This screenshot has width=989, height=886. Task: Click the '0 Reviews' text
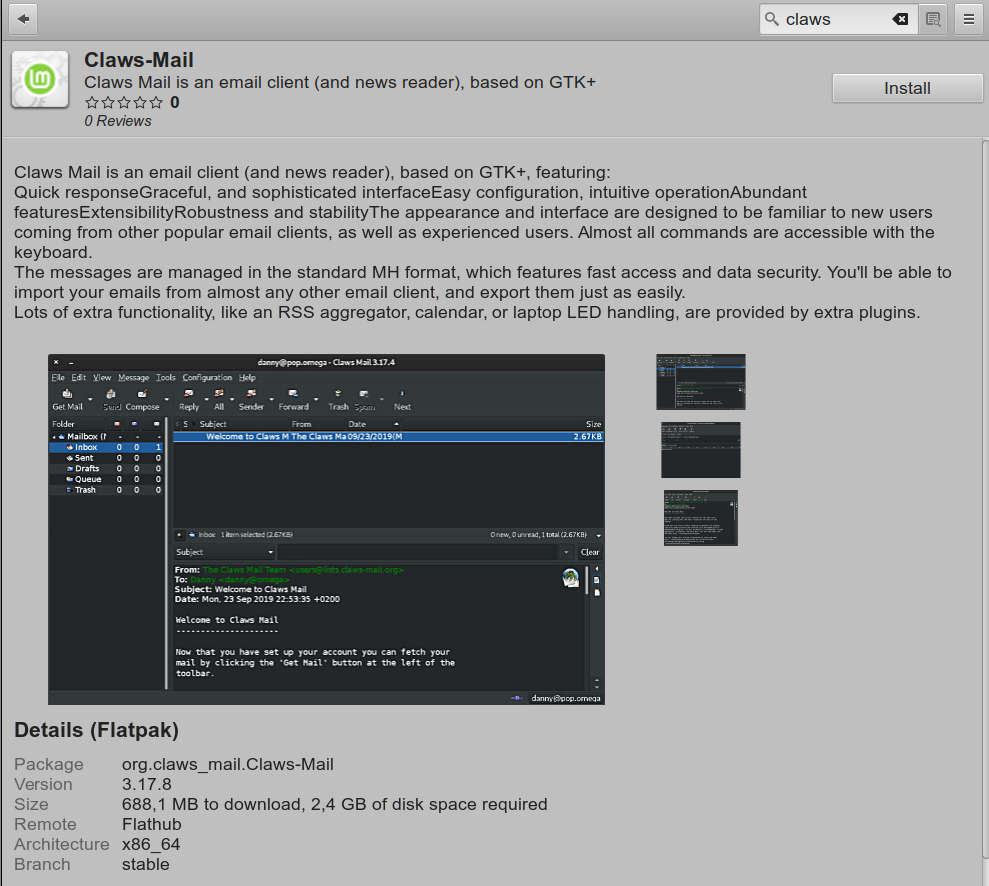tap(118, 121)
